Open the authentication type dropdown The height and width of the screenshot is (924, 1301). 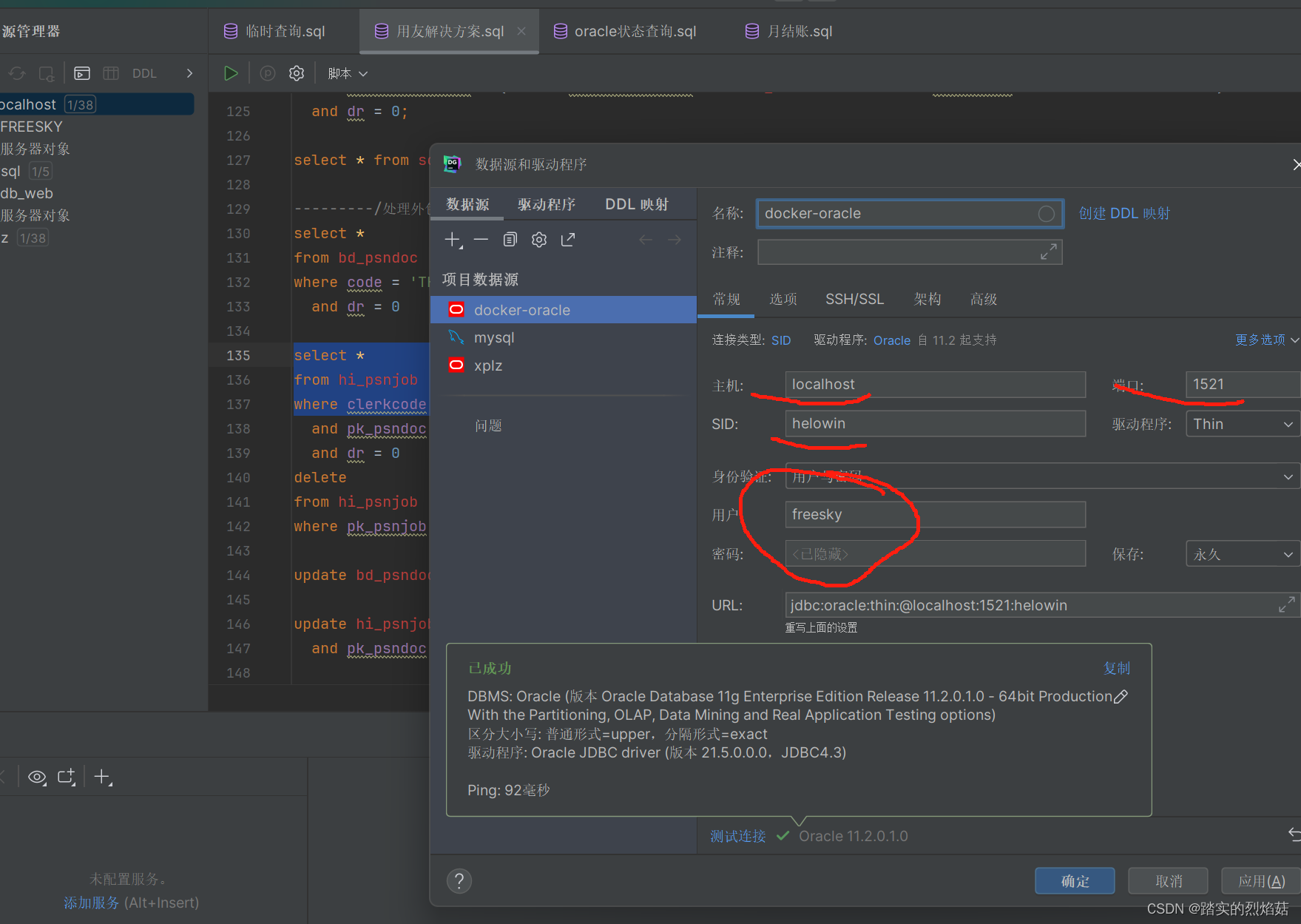(1042, 476)
